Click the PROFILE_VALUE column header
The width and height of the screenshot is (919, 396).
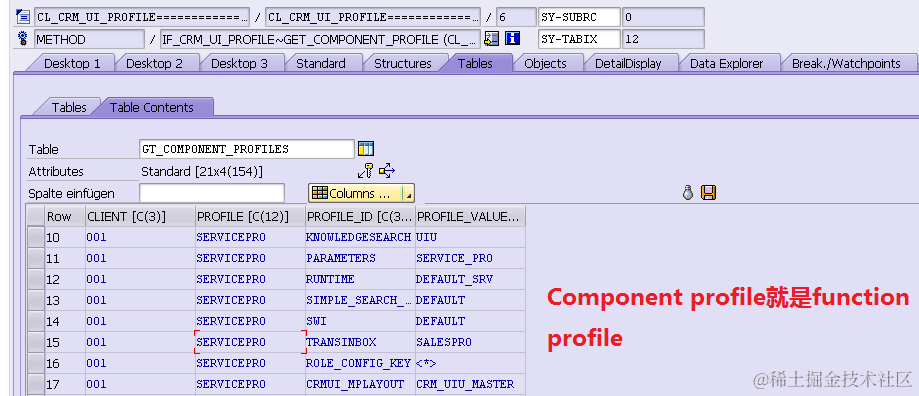pyautogui.click(x=470, y=216)
